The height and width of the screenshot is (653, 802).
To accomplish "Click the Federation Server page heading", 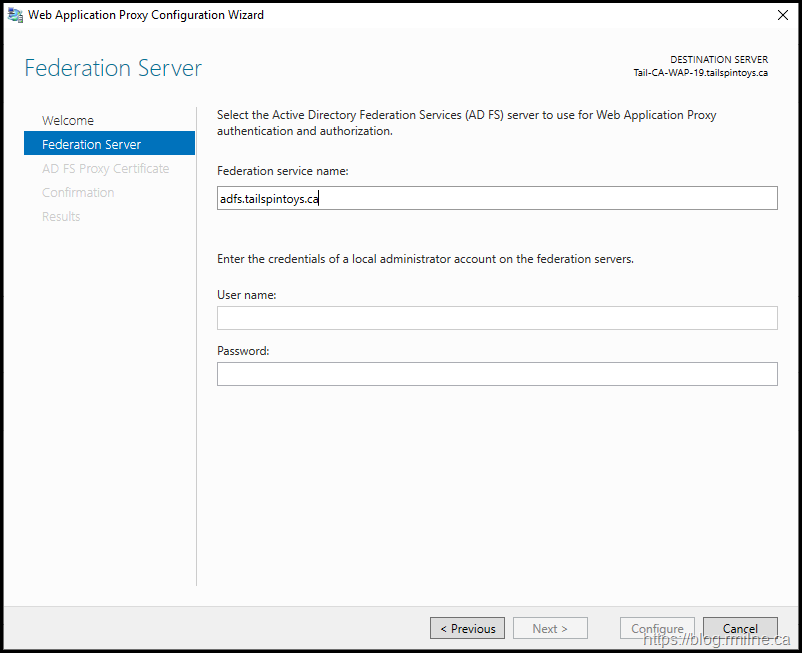I will 113,68.
